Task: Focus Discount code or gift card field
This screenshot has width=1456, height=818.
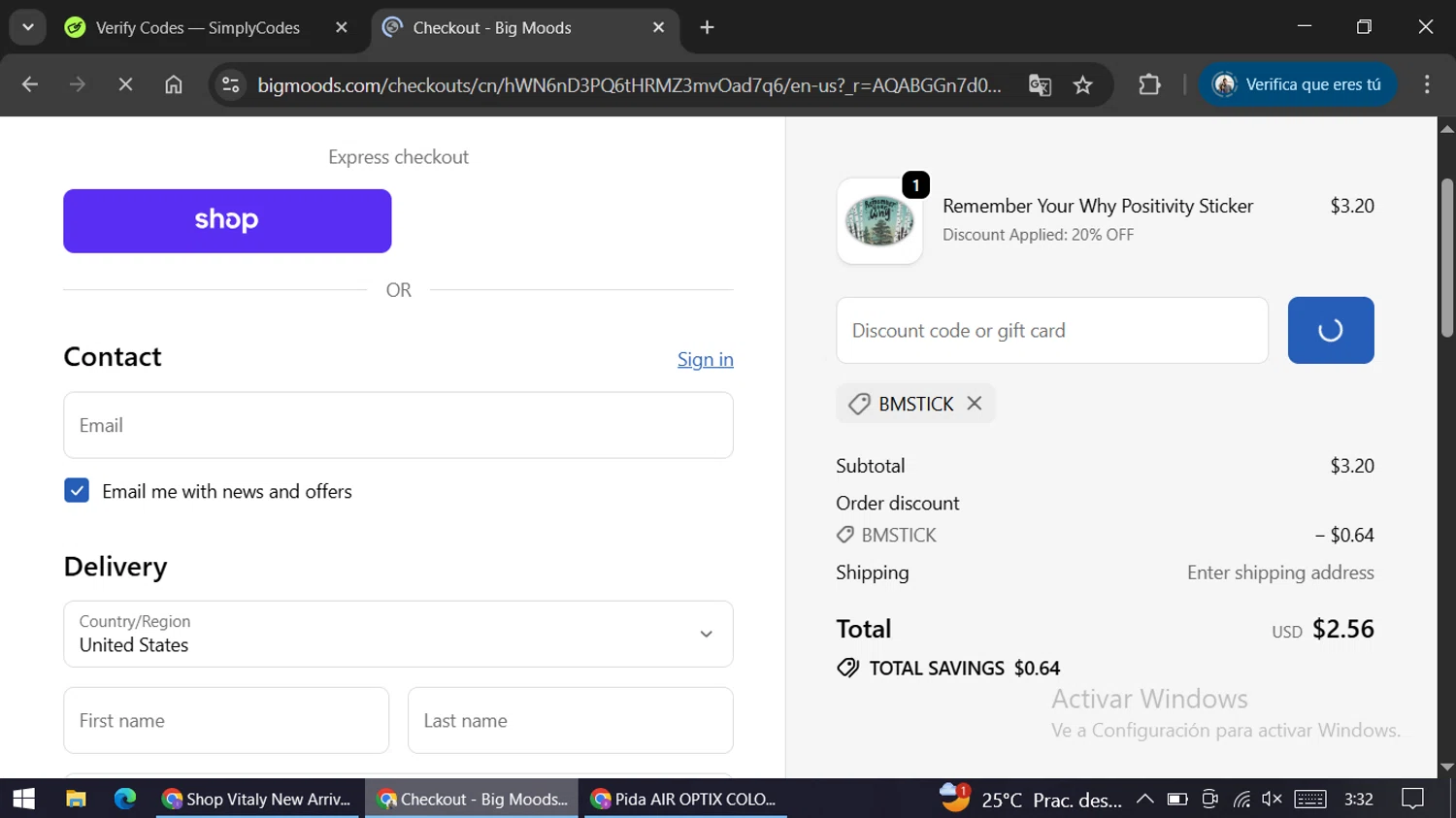Action: 1052,330
